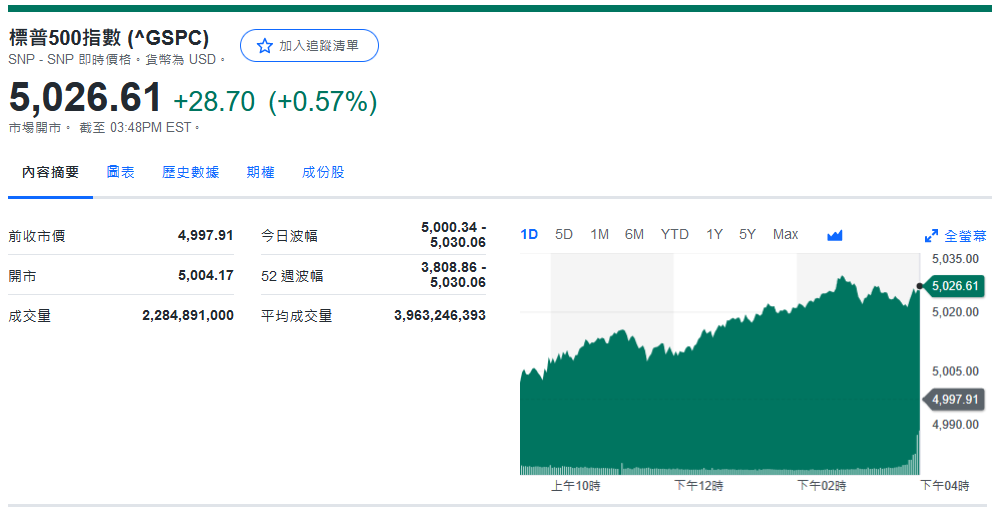Add S&P 500 to watchlist (加入追蹤清單)
This screenshot has width=992, height=515.
(x=309, y=46)
